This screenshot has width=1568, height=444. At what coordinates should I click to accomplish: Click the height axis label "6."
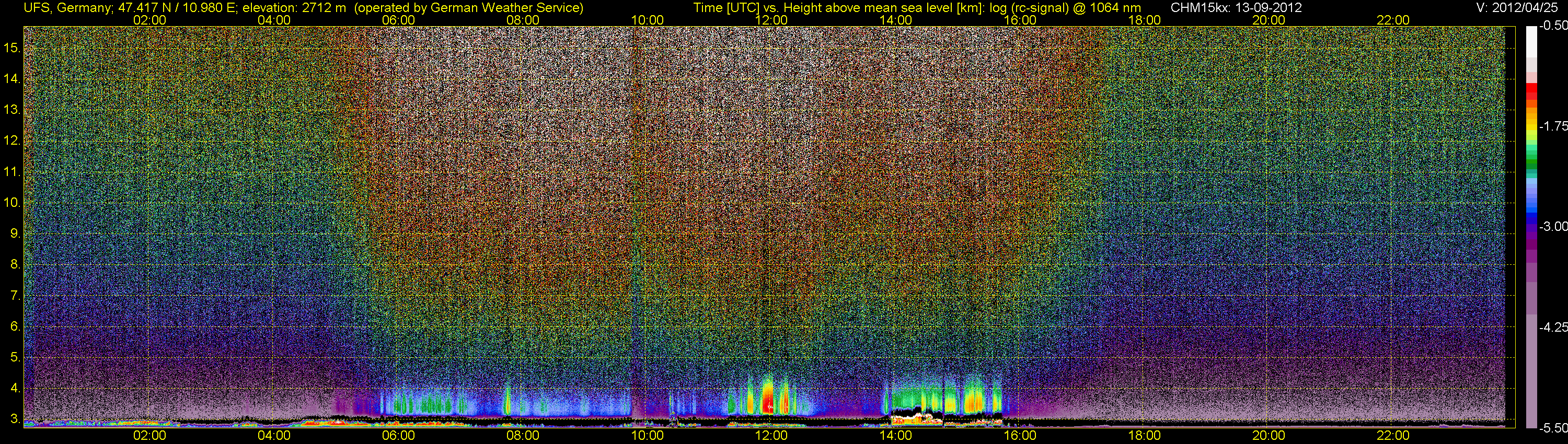(16, 326)
